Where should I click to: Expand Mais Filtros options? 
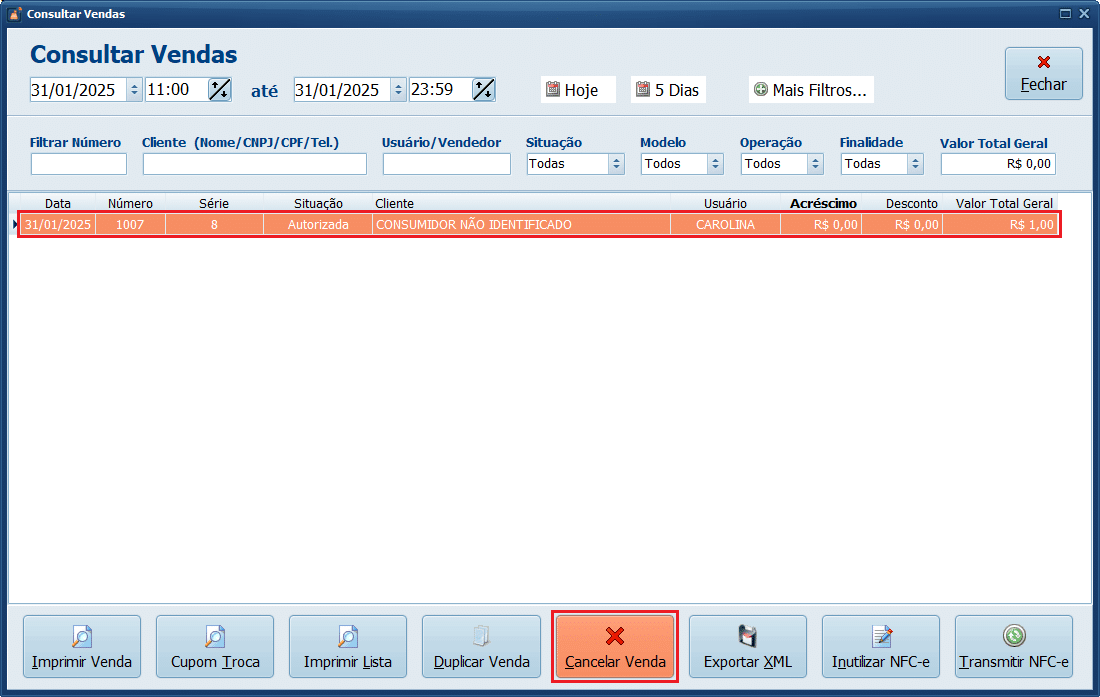coord(811,90)
